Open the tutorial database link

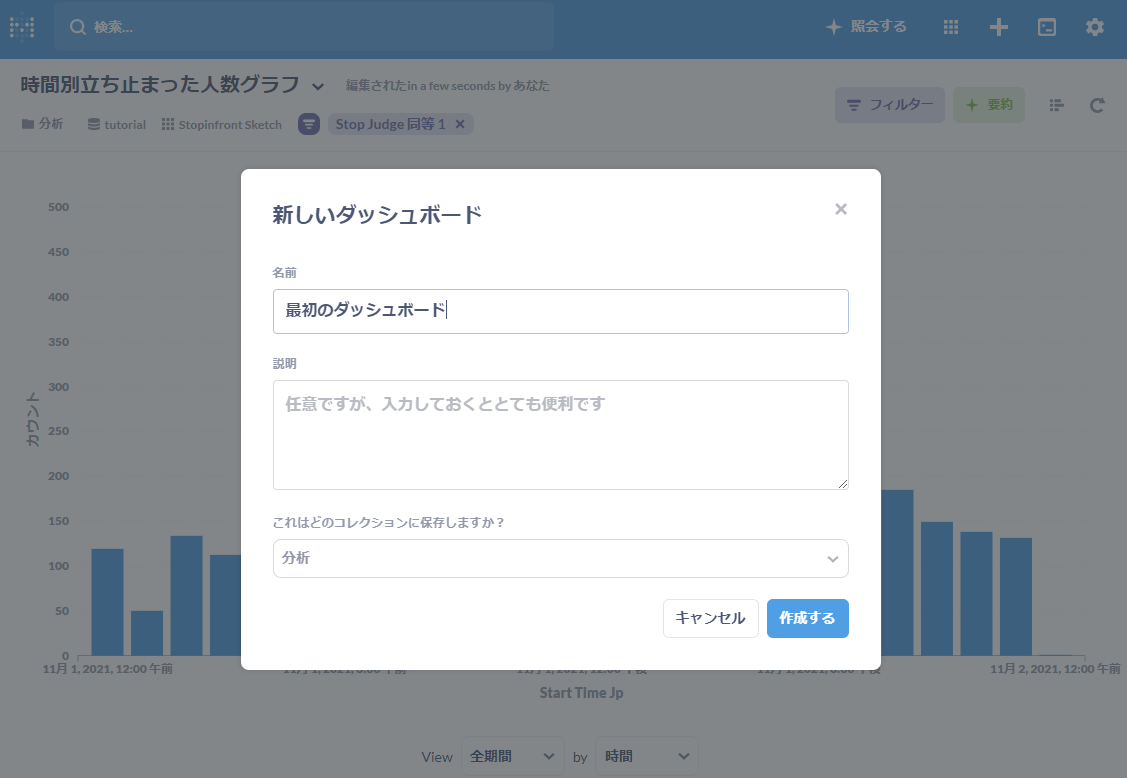tap(117, 125)
